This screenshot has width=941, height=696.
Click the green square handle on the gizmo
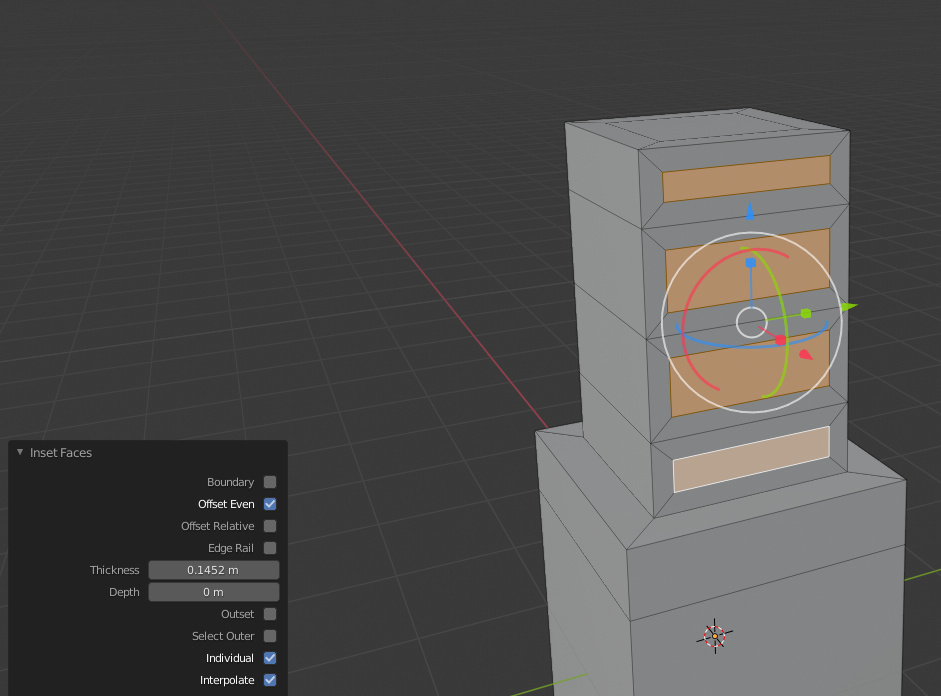point(805,313)
